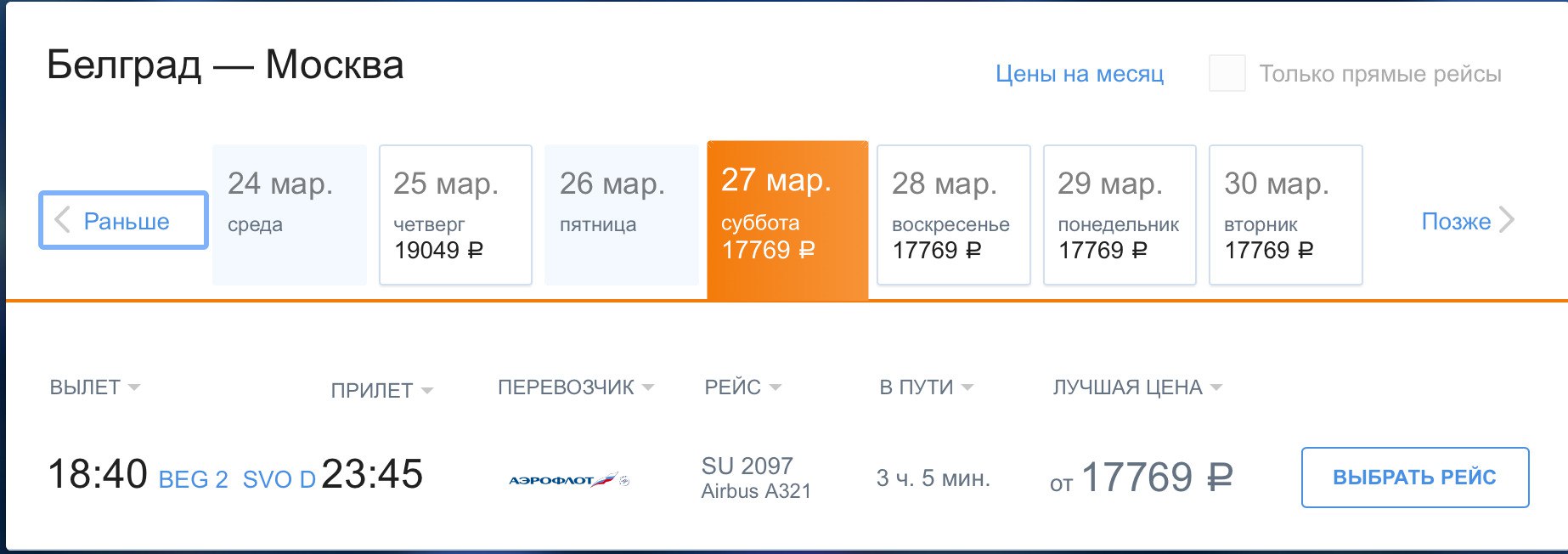
Task: Select the 25 мар. четверг date tab
Action: point(455,215)
